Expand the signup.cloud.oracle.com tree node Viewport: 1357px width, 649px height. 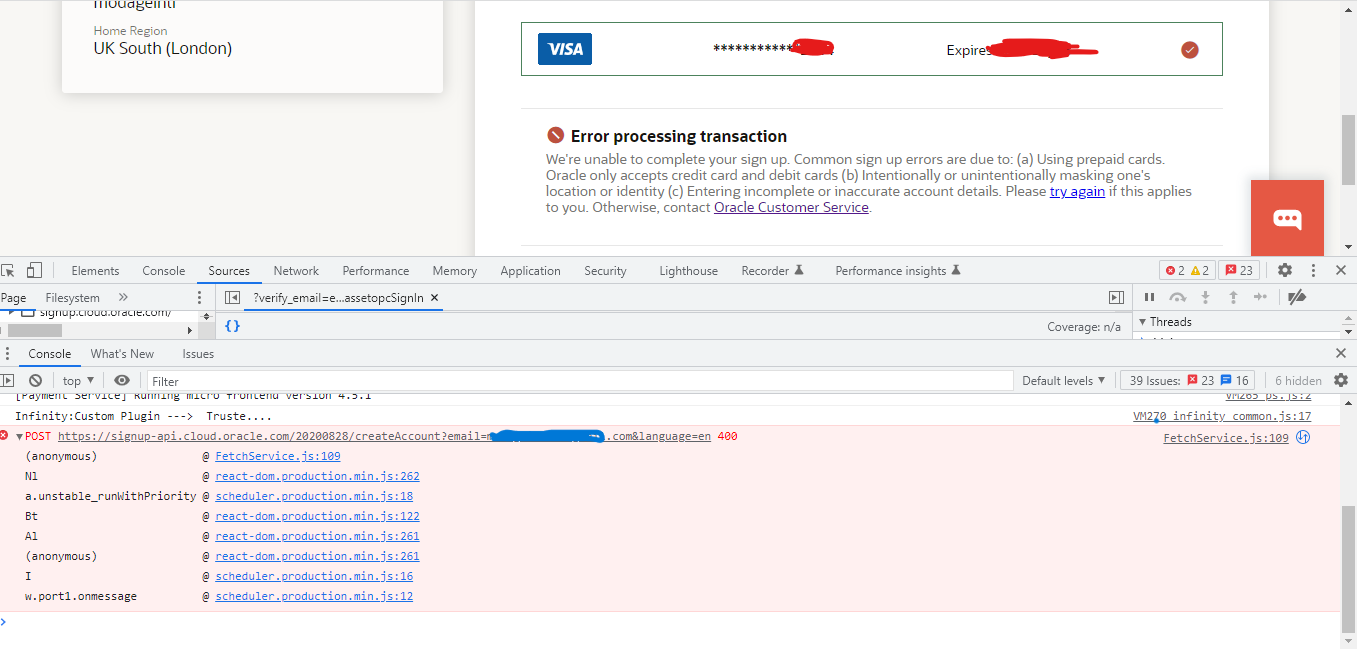pyautogui.click(x=12, y=312)
